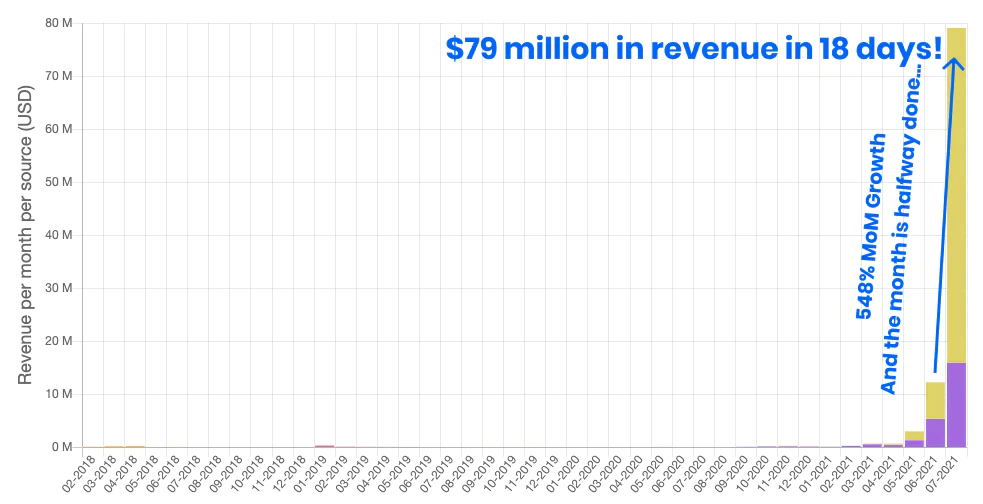Image resolution: width=983 pixels, height=504 pixels.
Task: Click the 07-2021 x-axis label
Action: pos(944,475)
